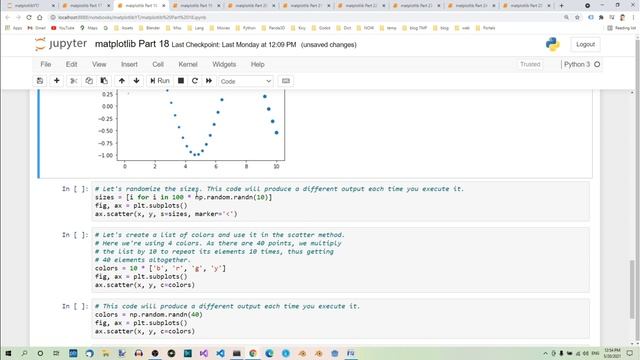Move selected cell up arrow
640x360 pixels.
(x=122, y=81)
